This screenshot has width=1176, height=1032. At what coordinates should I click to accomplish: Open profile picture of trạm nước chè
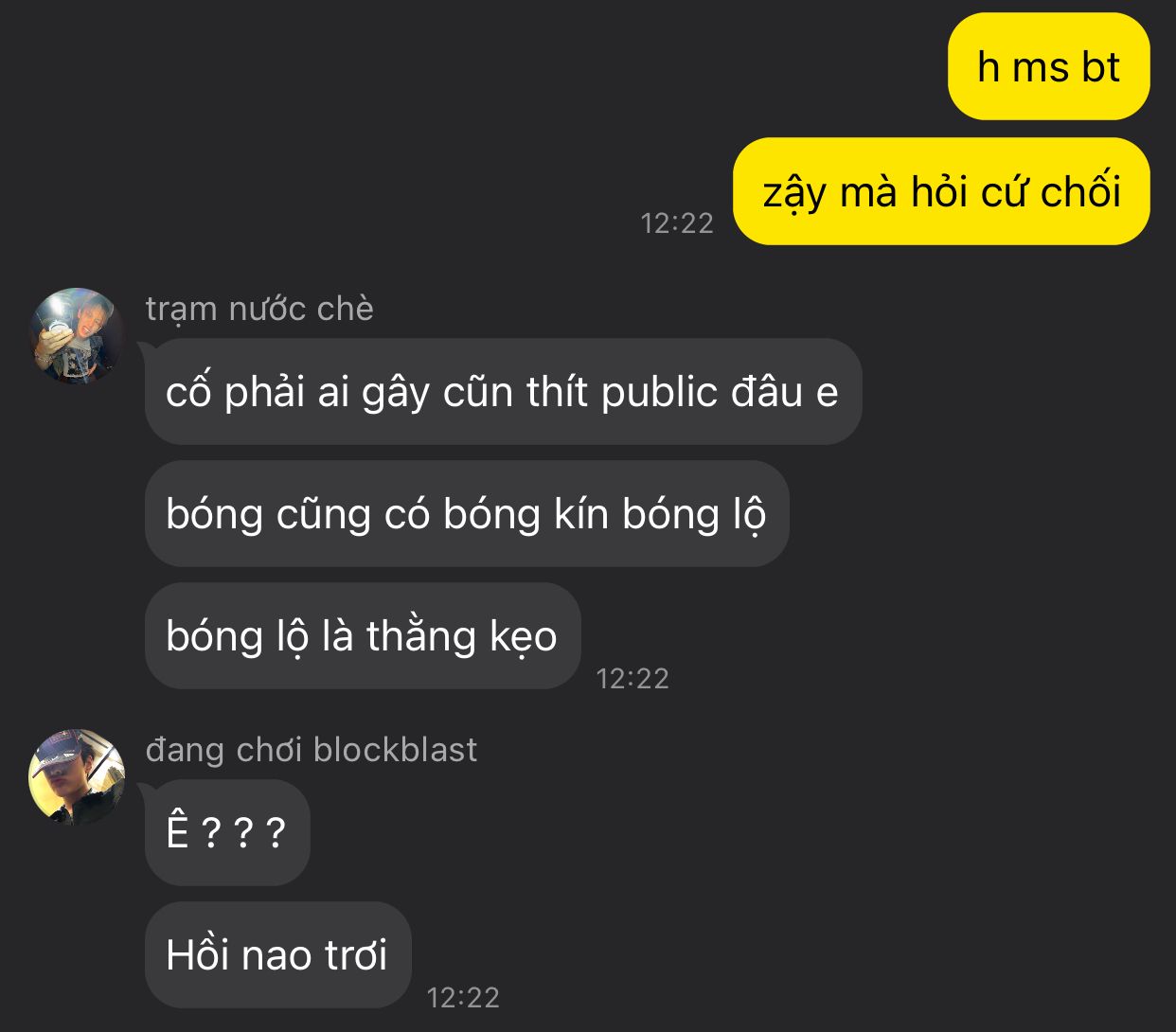78,336
